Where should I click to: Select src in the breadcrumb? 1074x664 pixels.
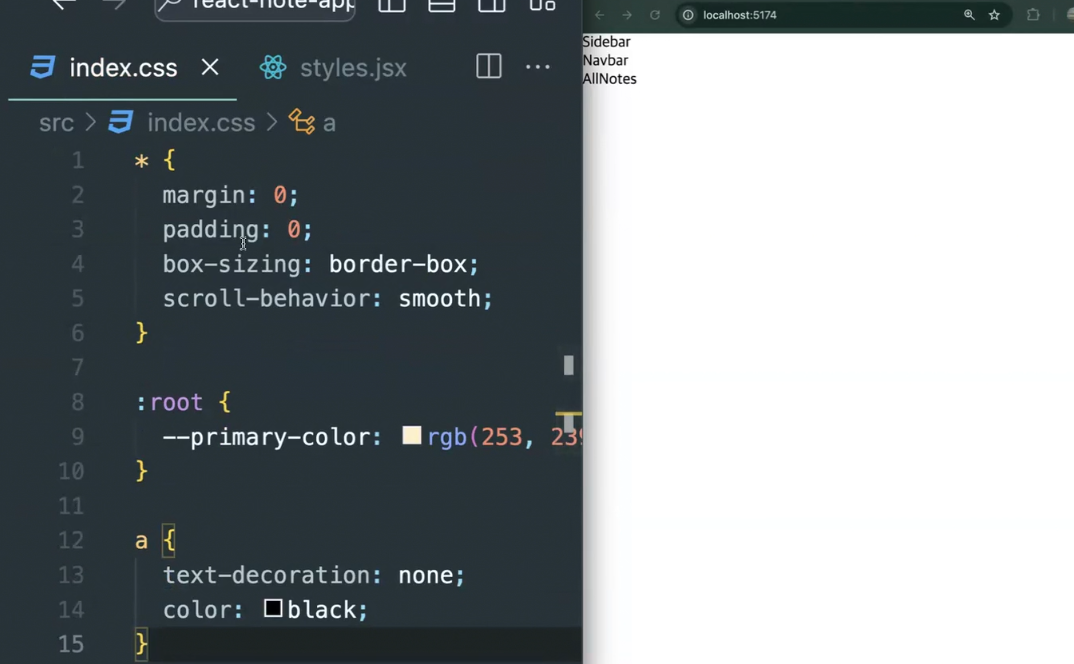[56, 123]
